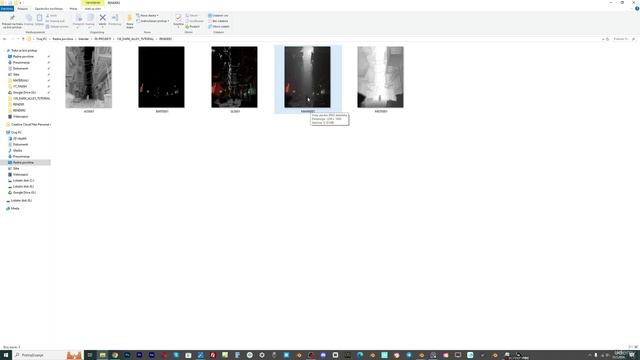This screenshot has height=360, width=640.
Task: Switch to the Alati za slike tab
Action: 93,9
